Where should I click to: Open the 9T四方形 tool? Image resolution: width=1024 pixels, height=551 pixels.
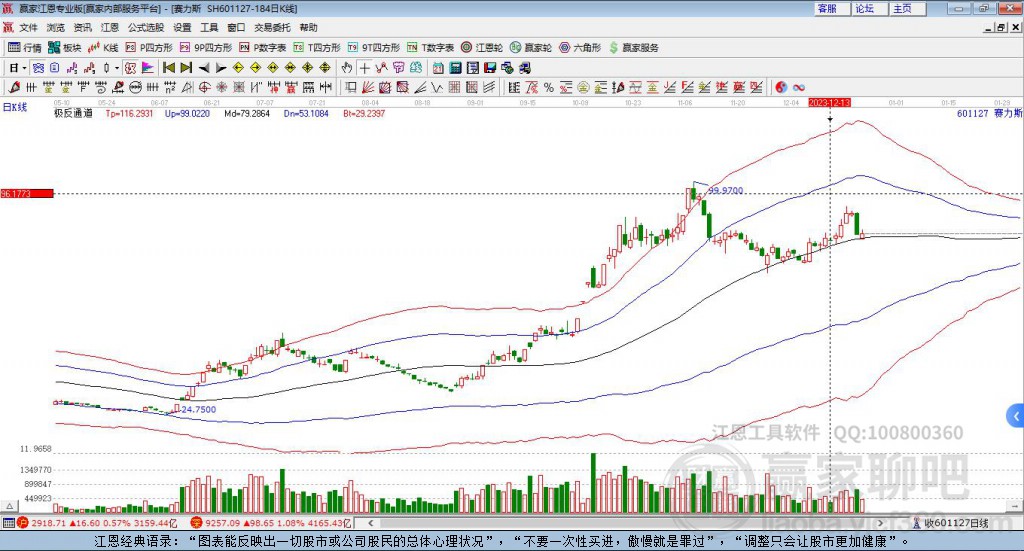(373, 48)
